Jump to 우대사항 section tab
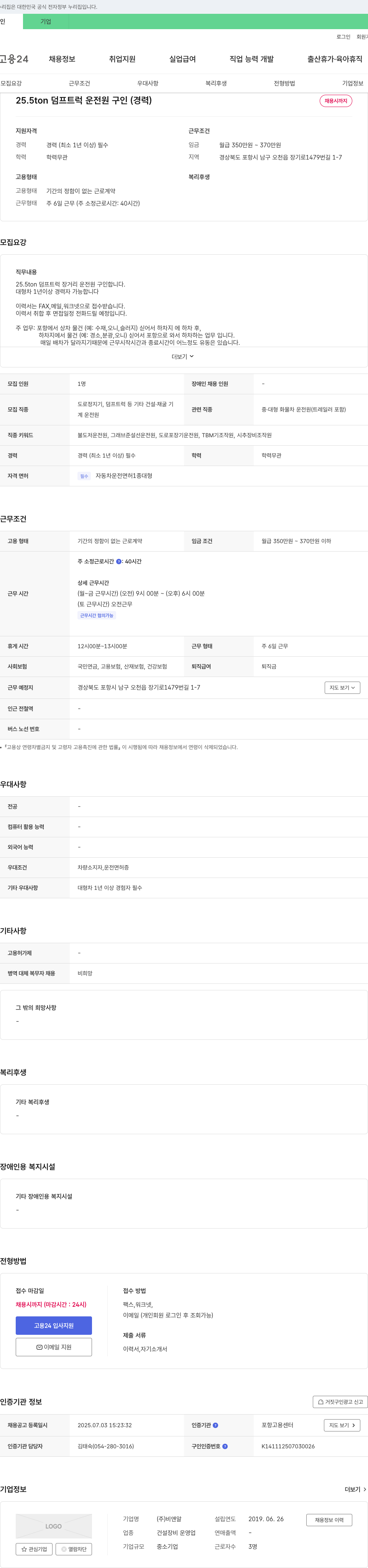 point(148,83)
